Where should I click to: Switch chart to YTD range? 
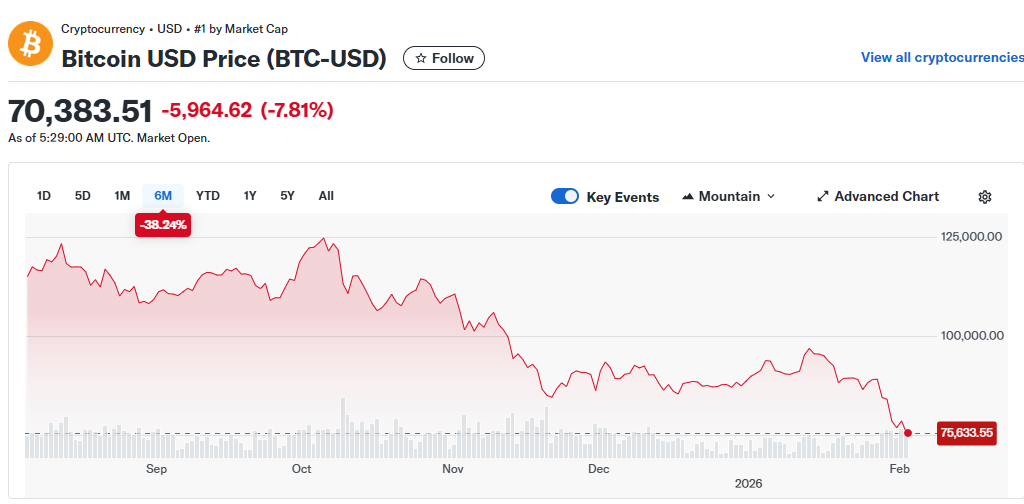[x=208, y=196]
